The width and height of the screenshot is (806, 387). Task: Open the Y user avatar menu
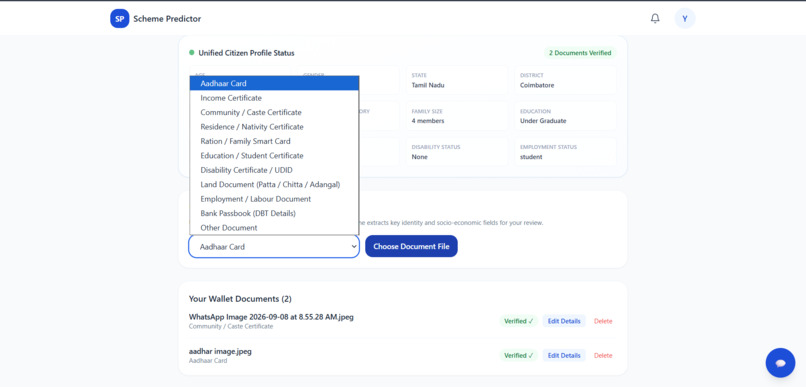685,19
